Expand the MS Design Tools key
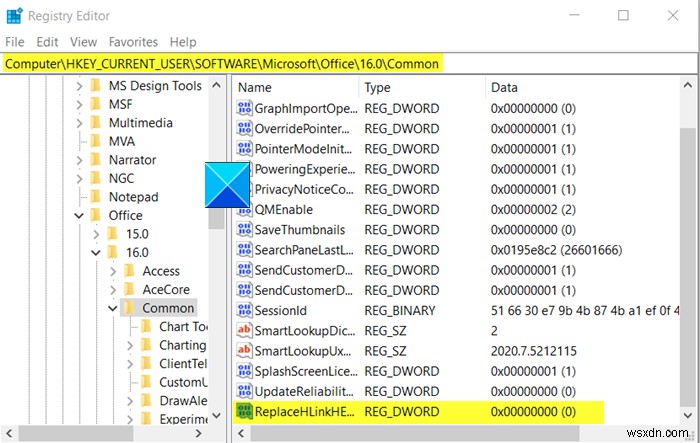 tap(79, 86)
